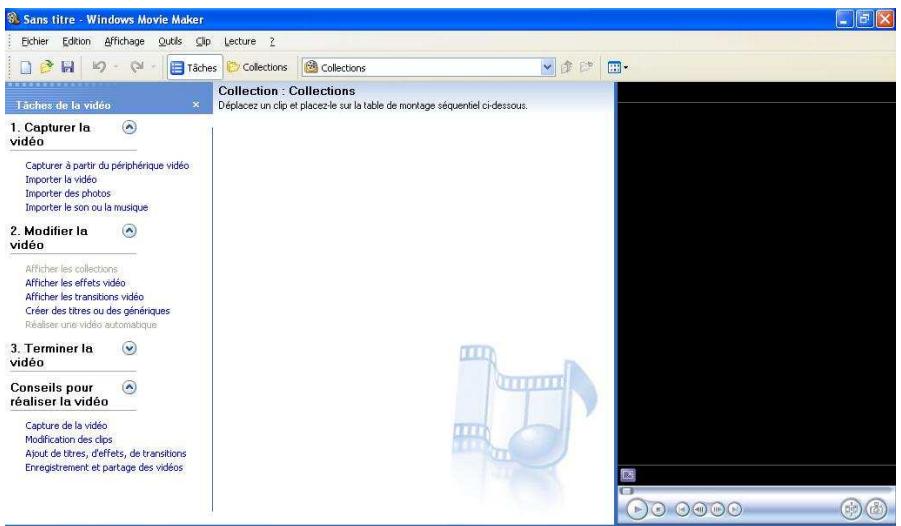Collapse the Conseils pour réaliser la vidéo section
Image resolution: width=901 pixels, height=526 pixels.
tap(129, 387)
